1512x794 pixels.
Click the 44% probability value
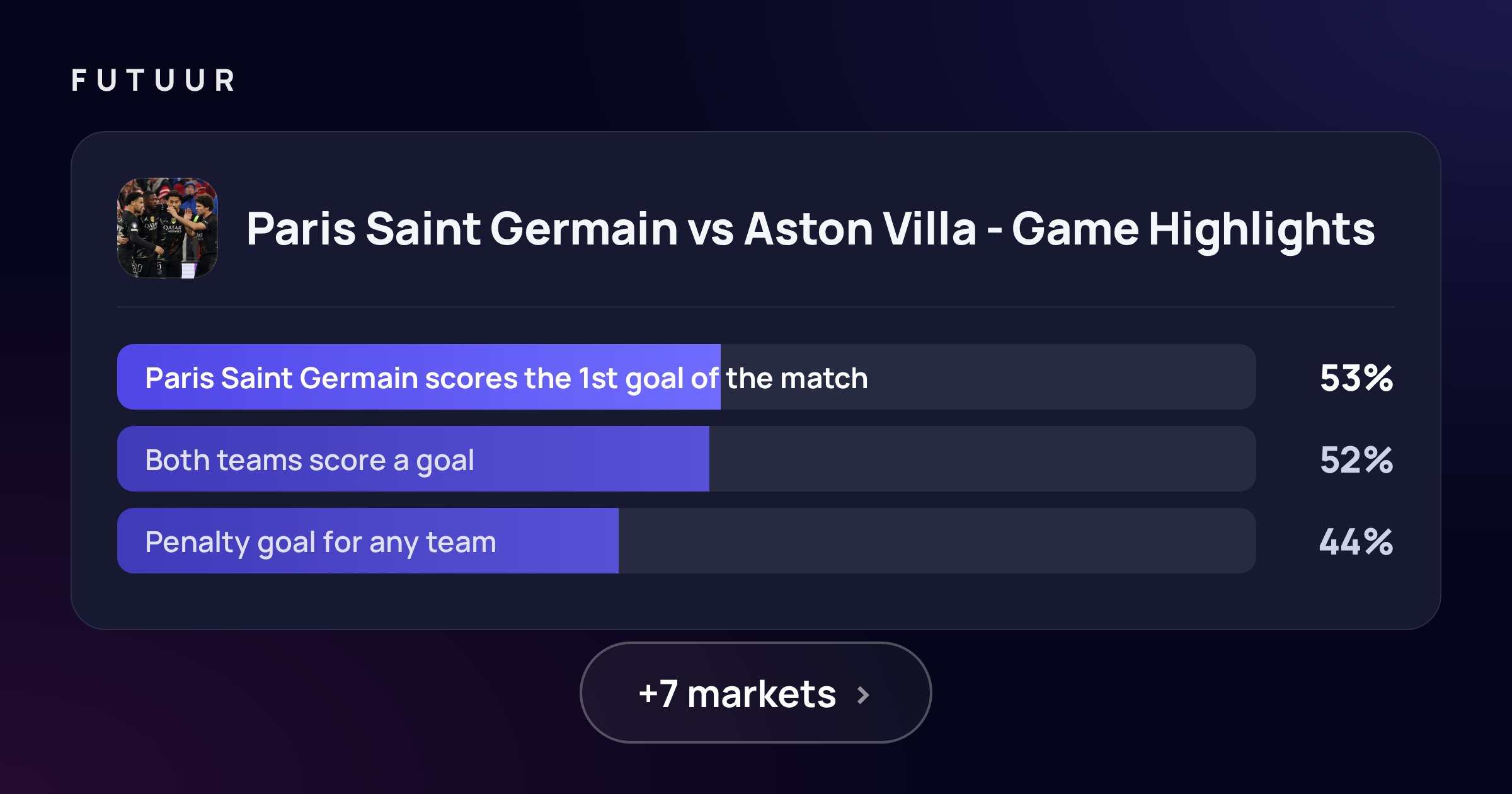pos(1356,542)
